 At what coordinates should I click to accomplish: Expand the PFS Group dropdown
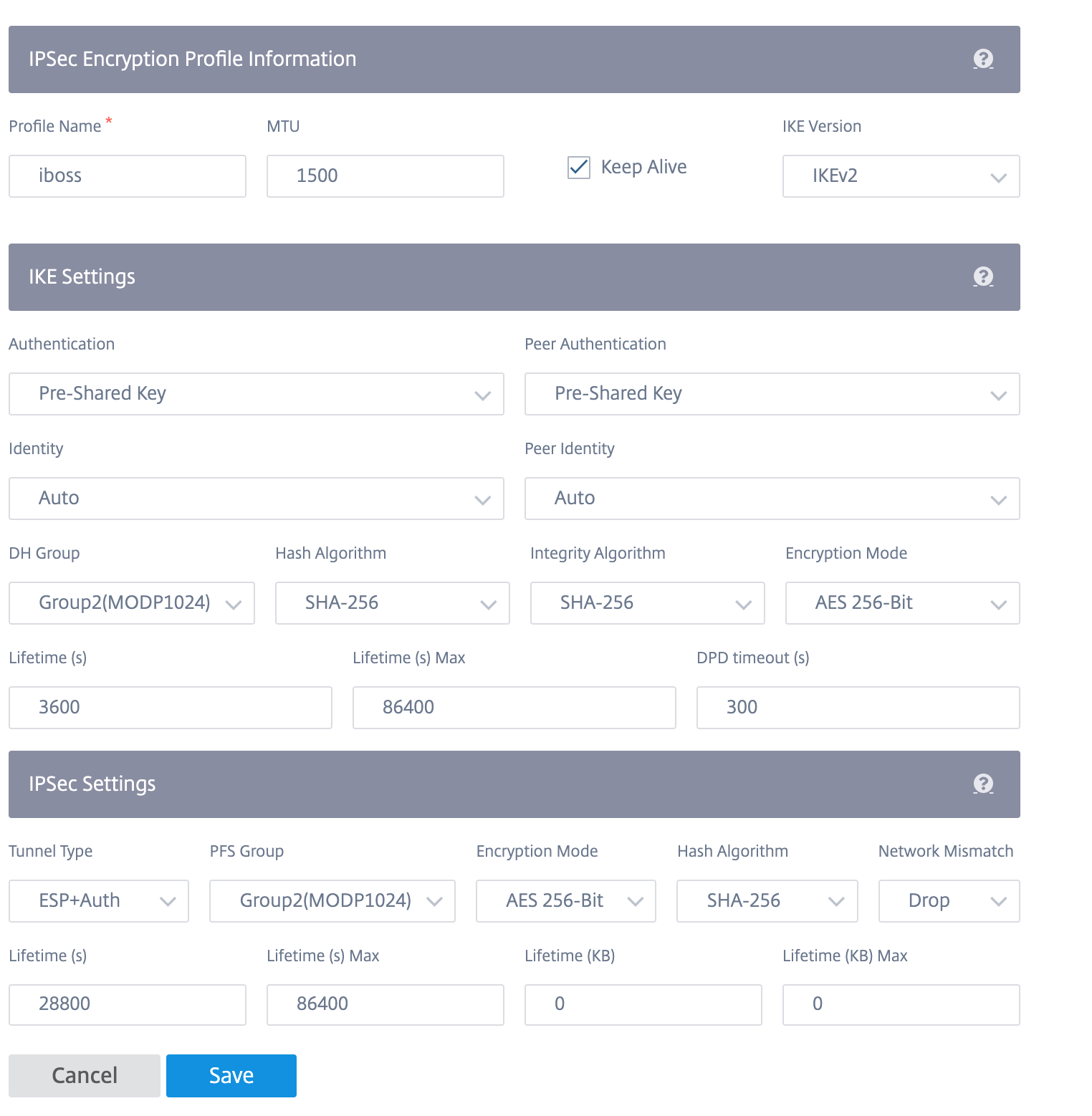332,901
